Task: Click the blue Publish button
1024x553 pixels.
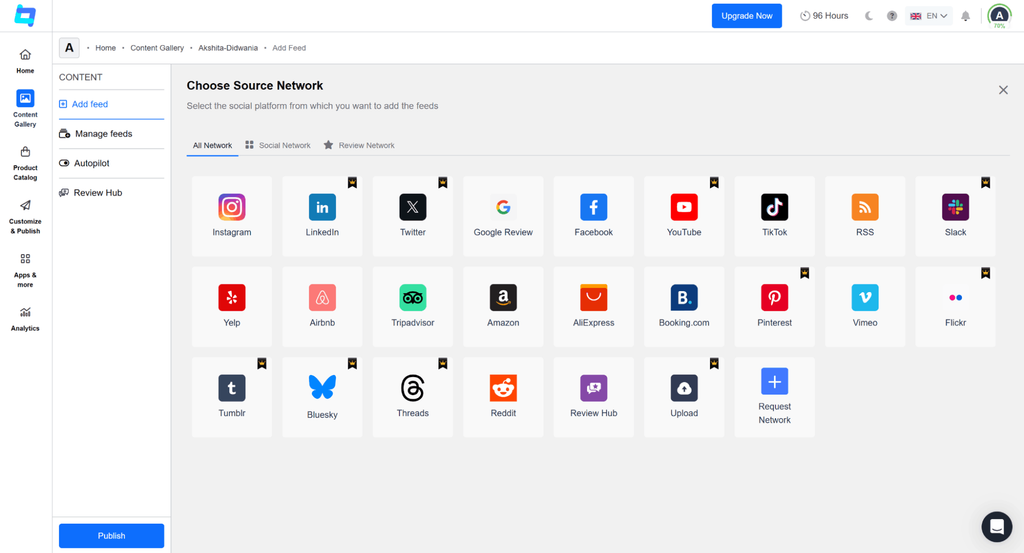Action: click(111, 535)
